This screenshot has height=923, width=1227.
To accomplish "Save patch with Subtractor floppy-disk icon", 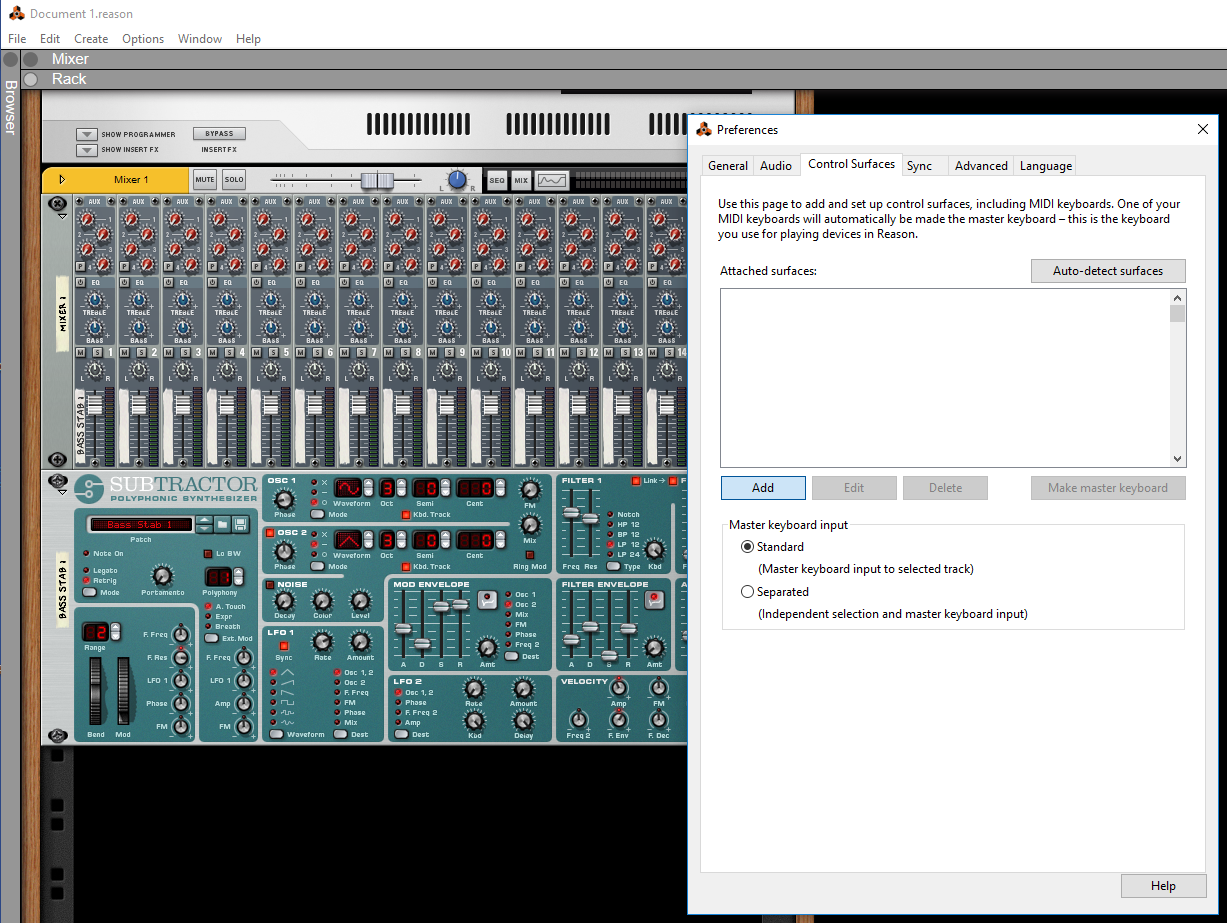I will tap(240, 524).
